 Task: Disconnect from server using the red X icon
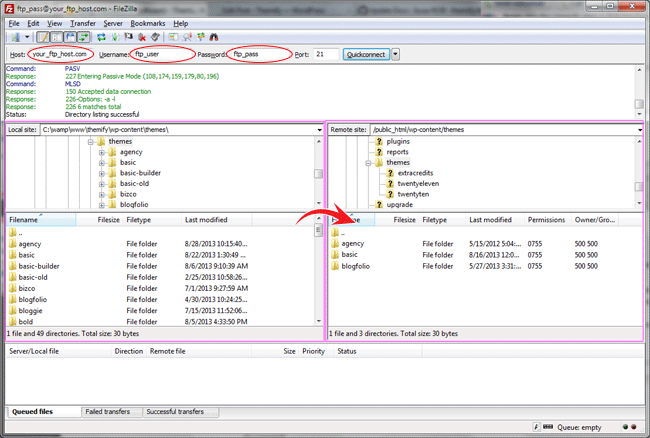(x=142, y=37)
